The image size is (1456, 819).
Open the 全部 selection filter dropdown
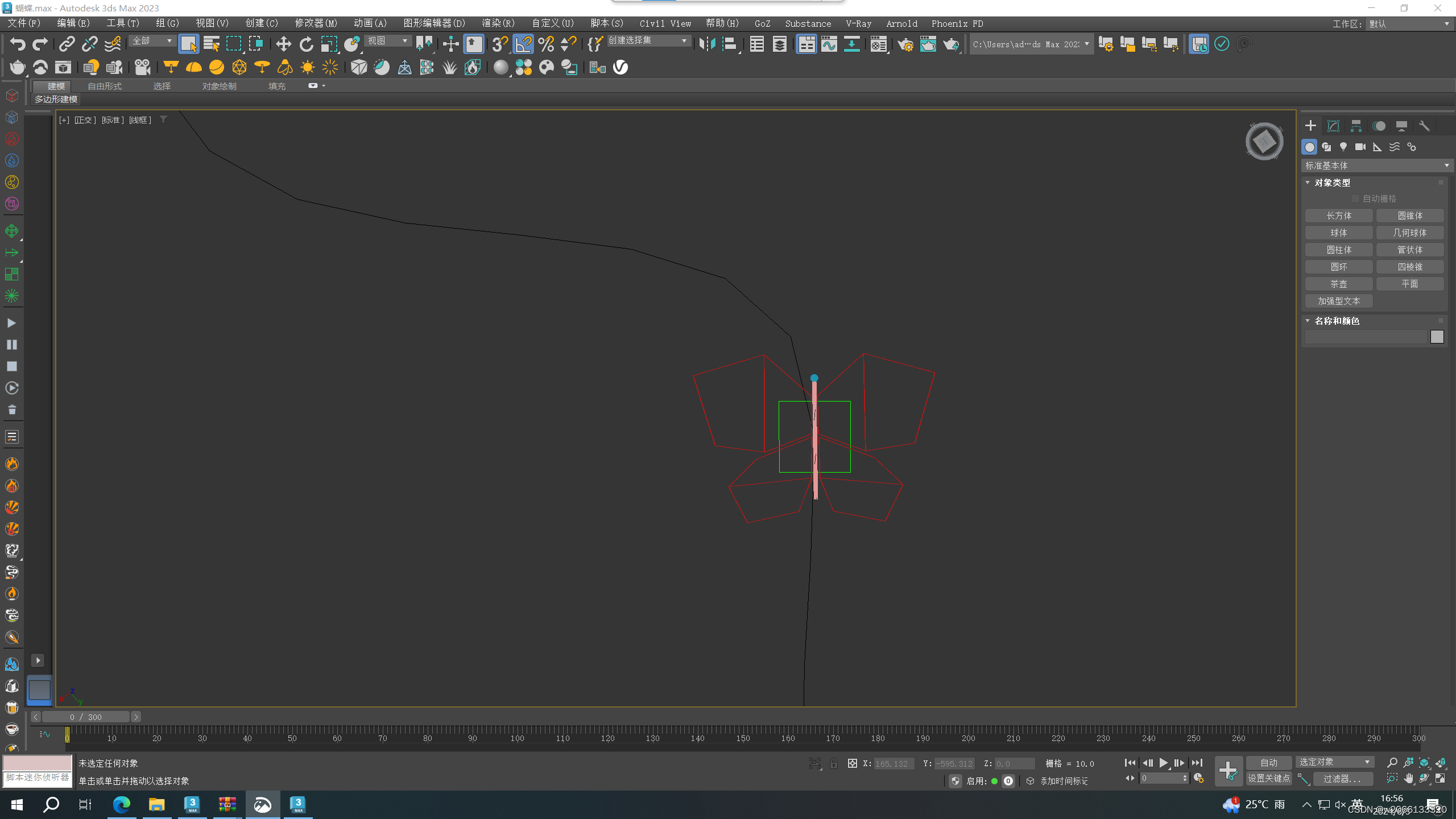click(152, 41)
